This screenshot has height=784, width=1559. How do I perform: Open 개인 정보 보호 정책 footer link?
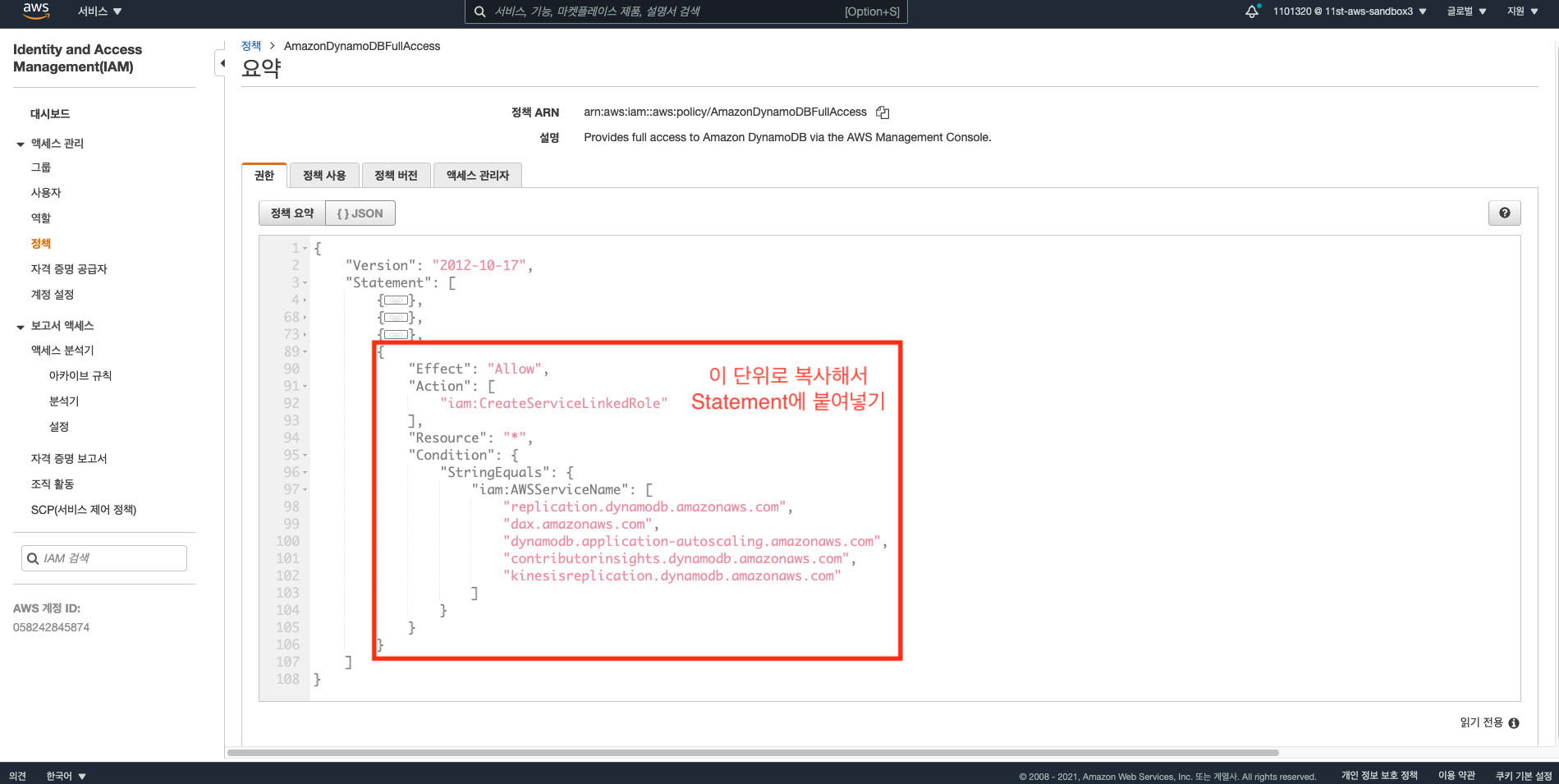(x=1379, y=776)
